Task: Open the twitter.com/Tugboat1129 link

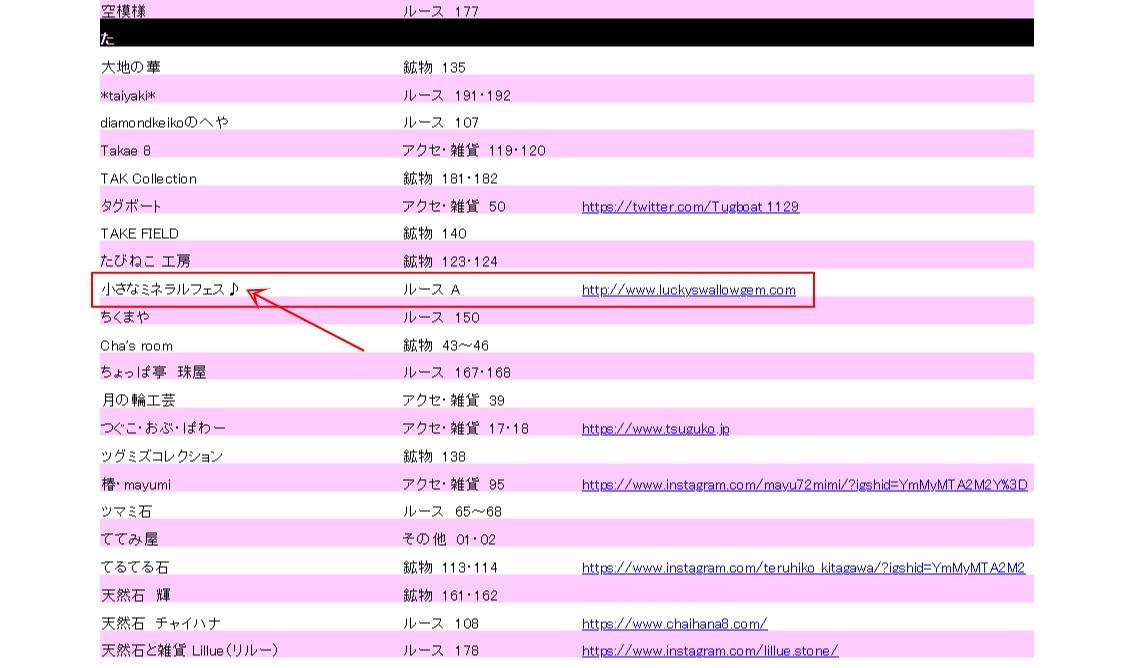Action: (690, 207)
